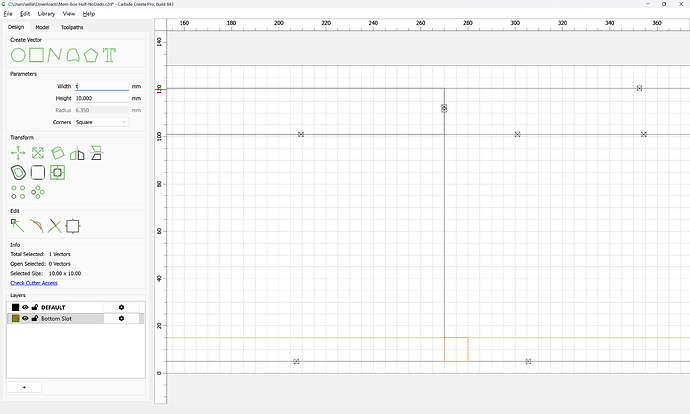Open the File menu
Viewport: 690px width, 414px height.
click(8, 14)
